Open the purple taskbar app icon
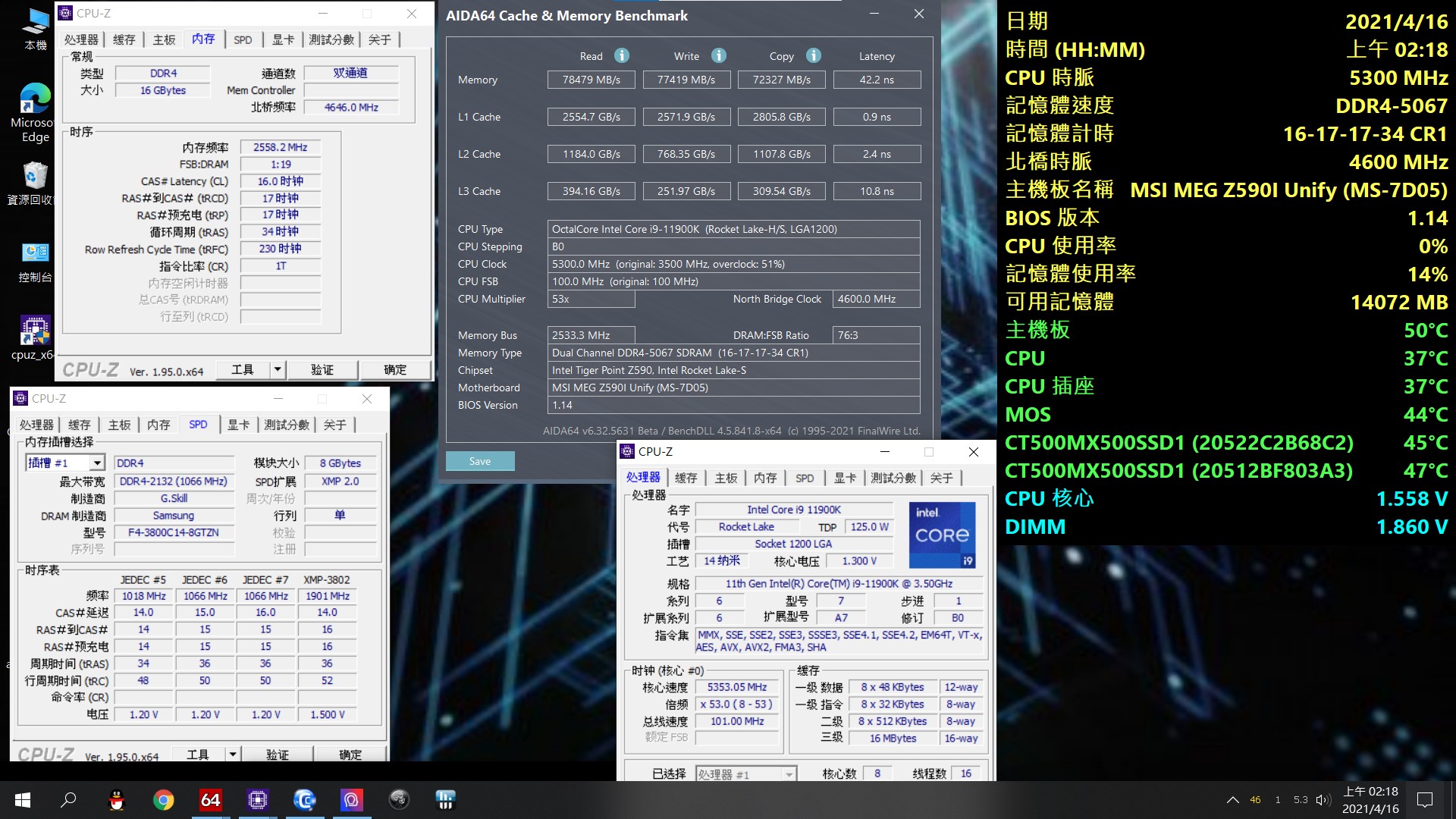 pyautogui.click(x=351, y=800)
